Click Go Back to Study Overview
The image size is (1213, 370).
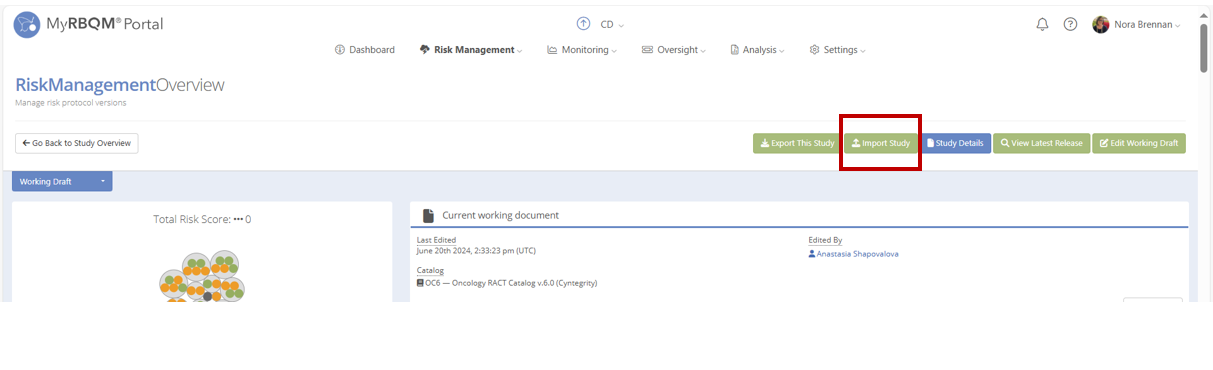[x=76, y=143]
